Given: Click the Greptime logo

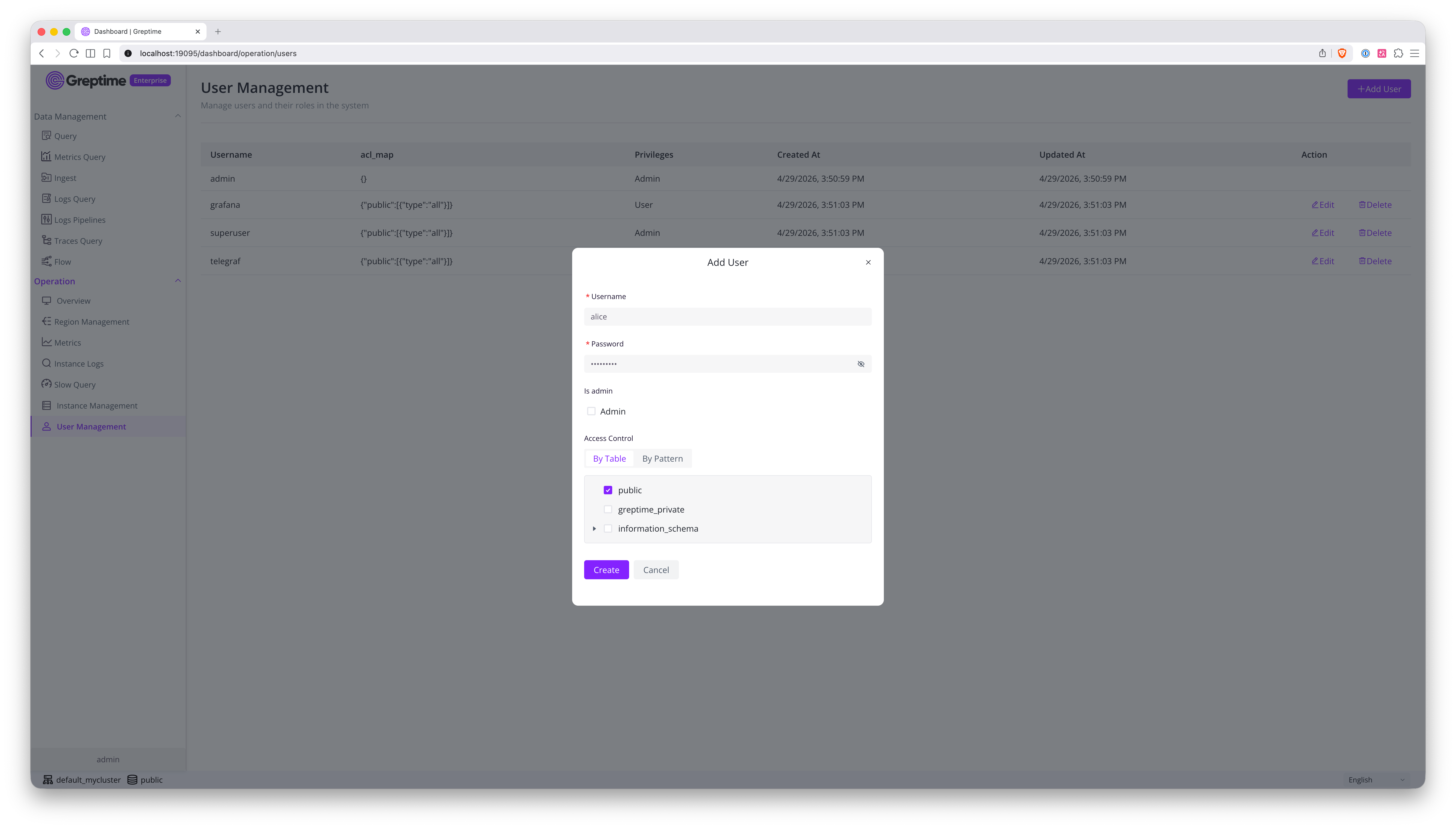Looking at the screenshot, I should click(x=86, y=80).
